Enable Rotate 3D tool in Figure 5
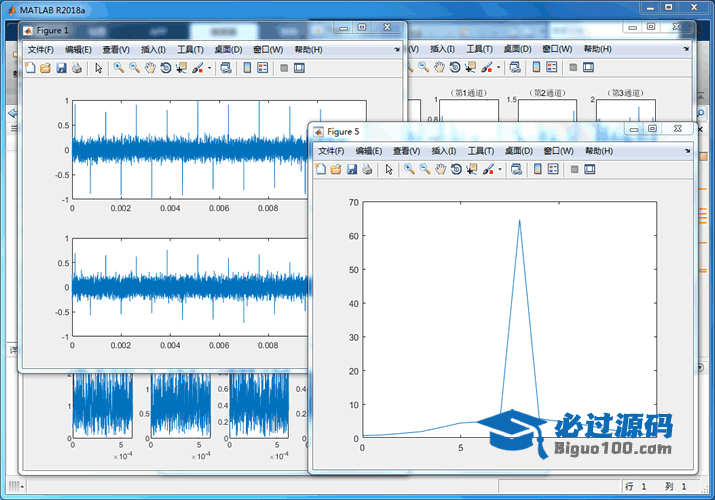The width and height of the screenshot is (715, 500). pos(456,170)
